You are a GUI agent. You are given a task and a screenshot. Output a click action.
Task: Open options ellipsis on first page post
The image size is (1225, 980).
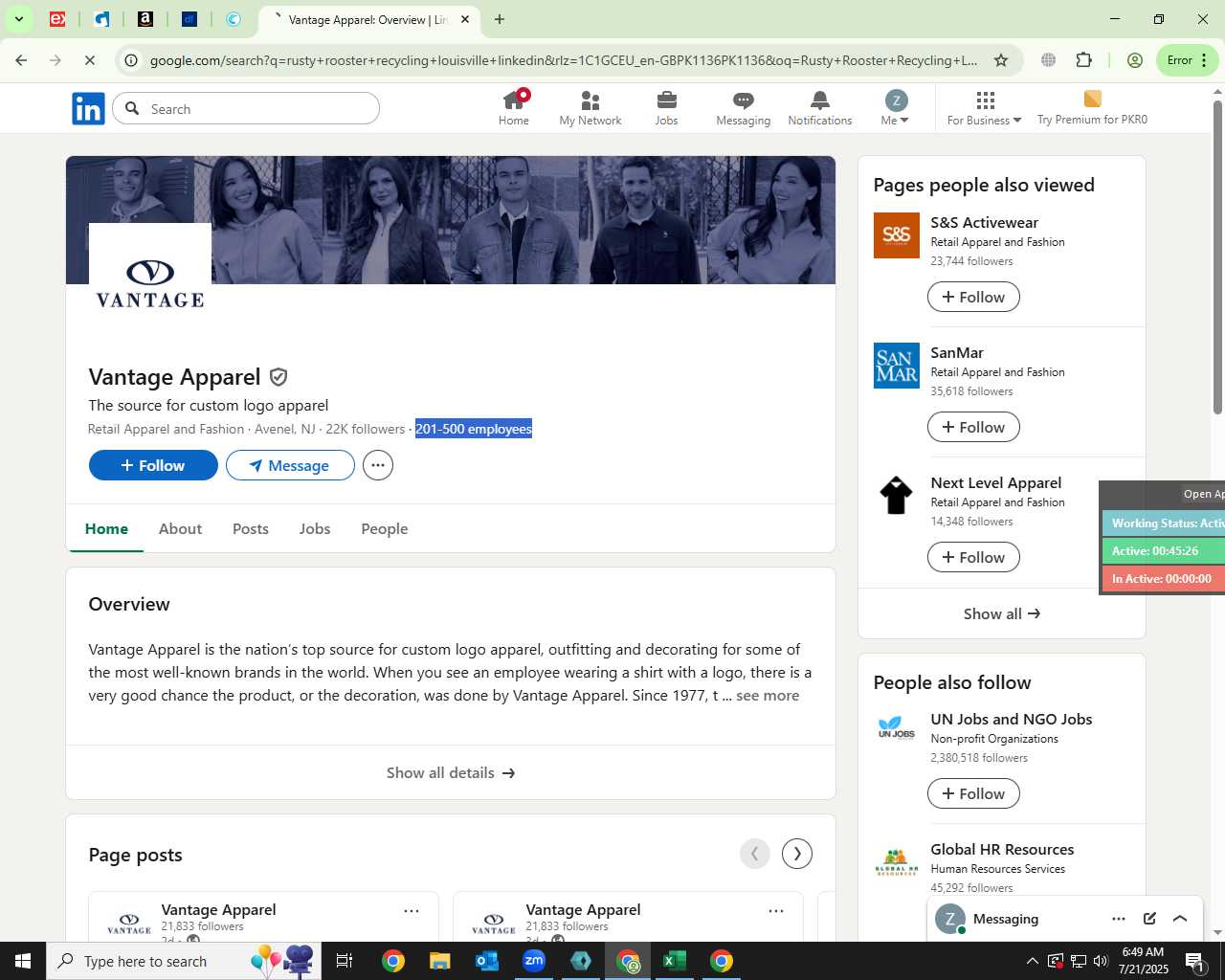point(412,911)
